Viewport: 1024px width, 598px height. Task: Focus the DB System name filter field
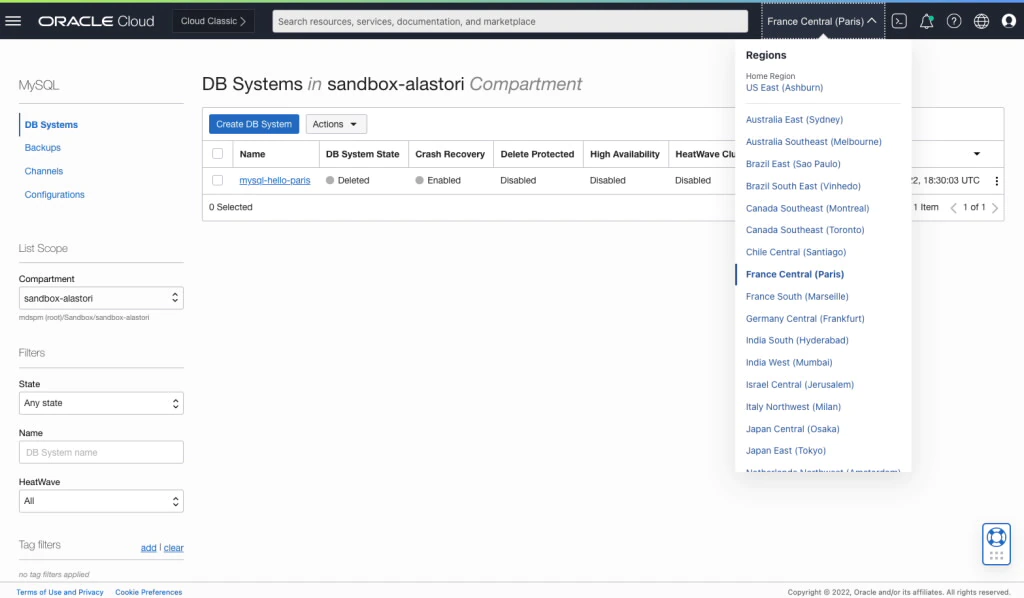point(101,452)
